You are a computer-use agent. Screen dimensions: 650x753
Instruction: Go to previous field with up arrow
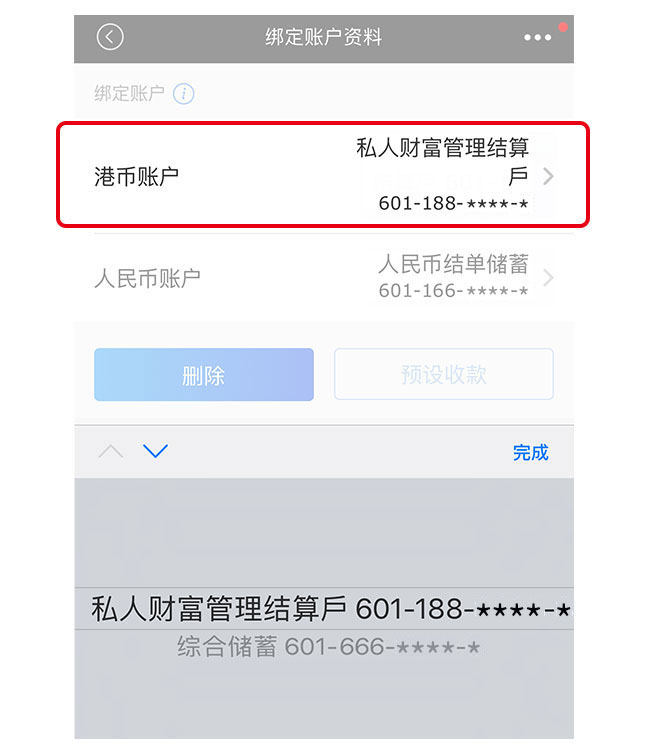(111, 451)
